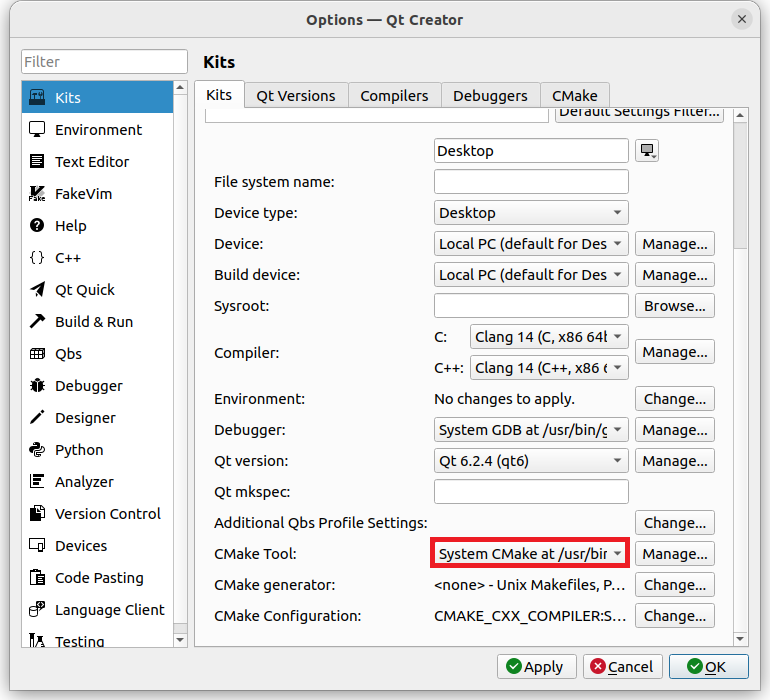Click Manage button for Device

click(x=675, y=244)
